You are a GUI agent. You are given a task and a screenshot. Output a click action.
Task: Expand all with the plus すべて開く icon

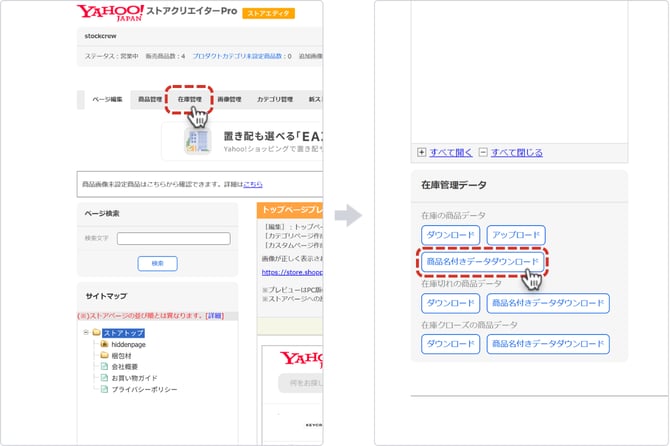421,153
